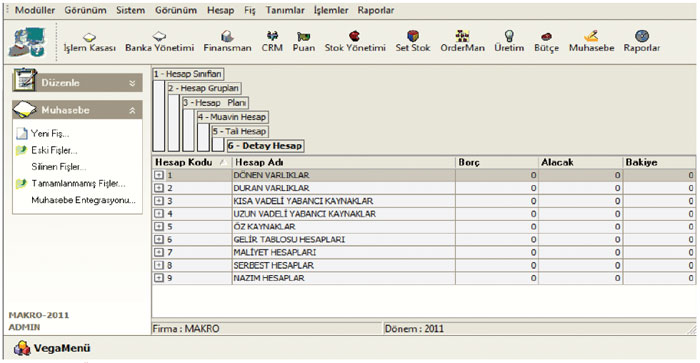Select the 1 - Hesap Sınıfları level tab
700x363 pixels.
(x=188, y=74)
